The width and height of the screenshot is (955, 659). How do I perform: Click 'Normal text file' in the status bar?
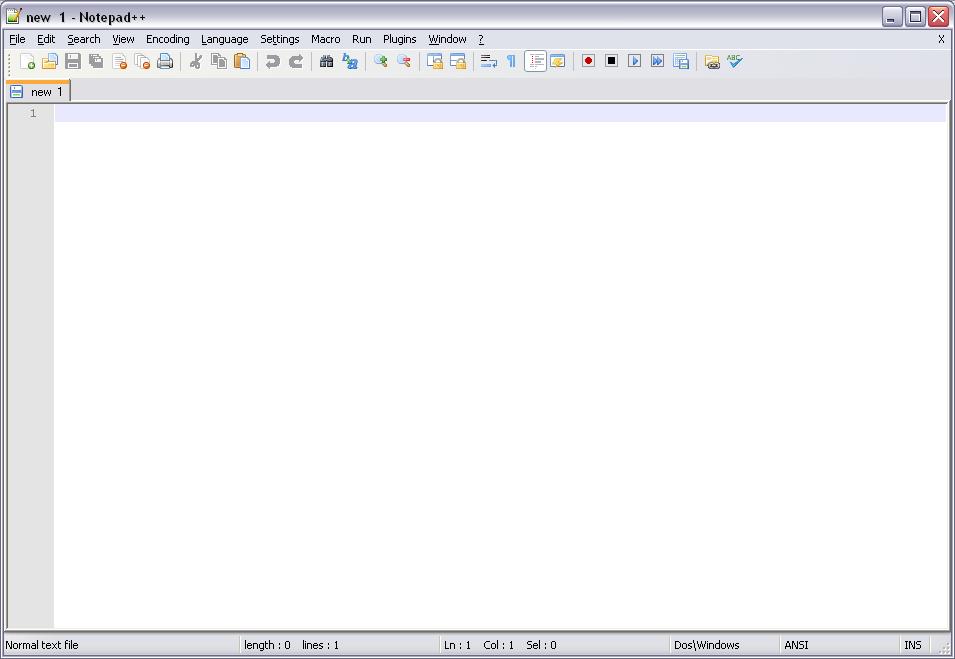(x=42, y=645)
